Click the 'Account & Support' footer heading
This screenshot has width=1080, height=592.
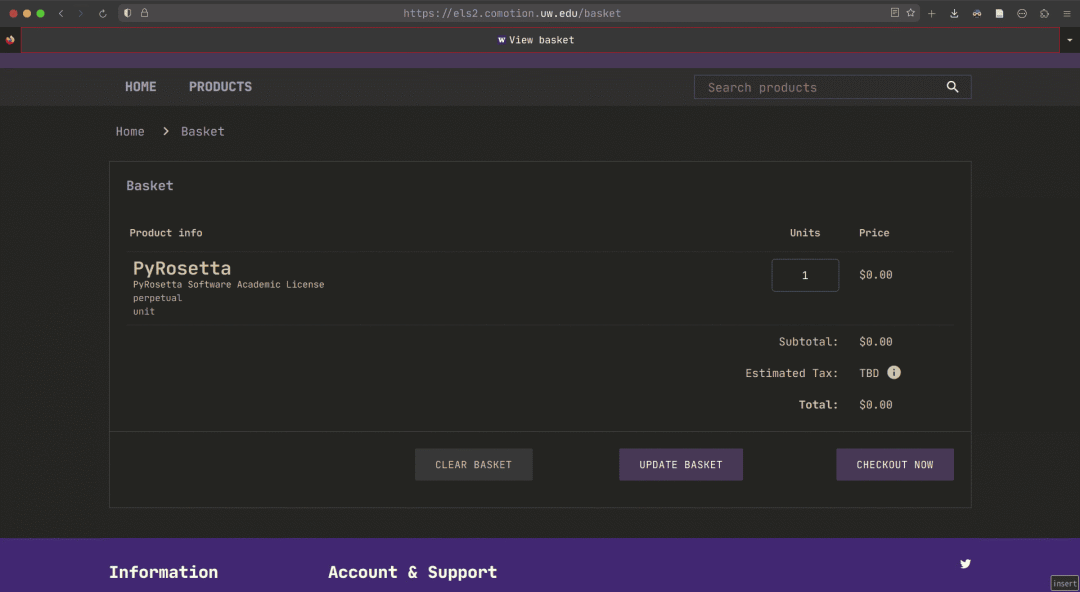click(x=413, y=572)
